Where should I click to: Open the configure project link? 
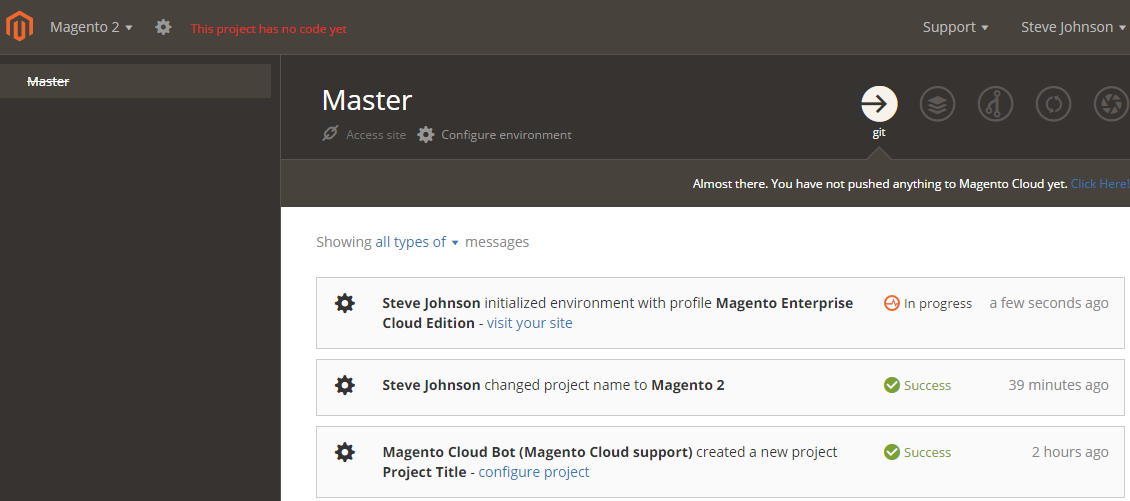coord(534,472)
